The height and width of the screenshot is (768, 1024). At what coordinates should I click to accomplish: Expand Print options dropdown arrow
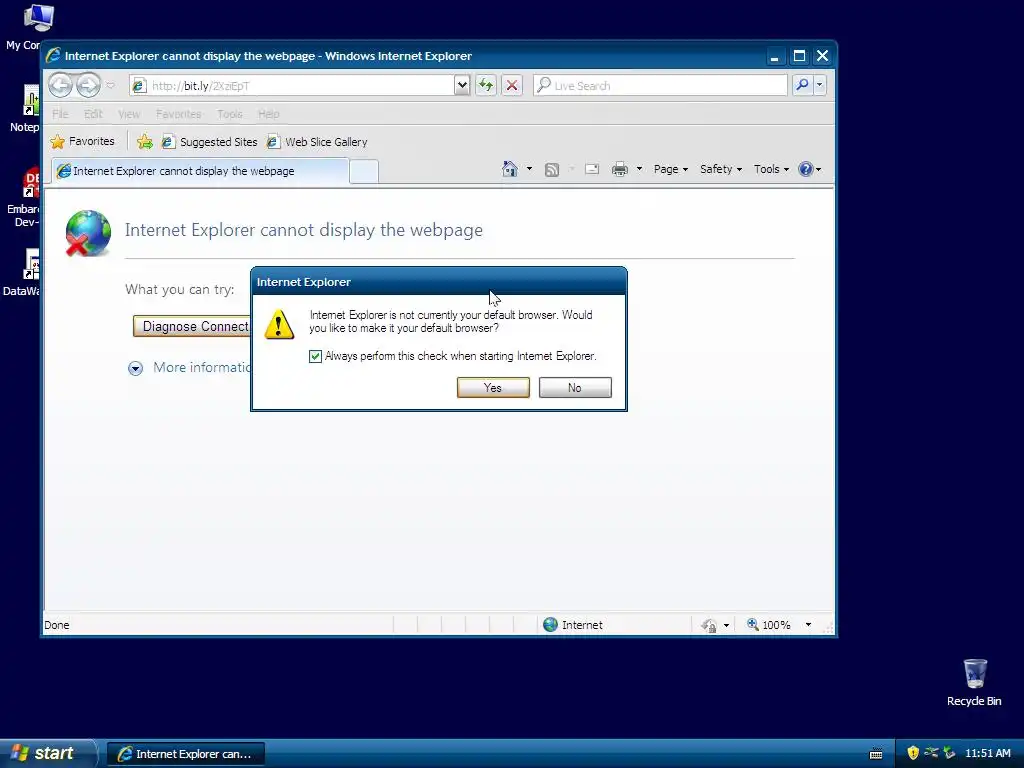(x=639, y=169)
